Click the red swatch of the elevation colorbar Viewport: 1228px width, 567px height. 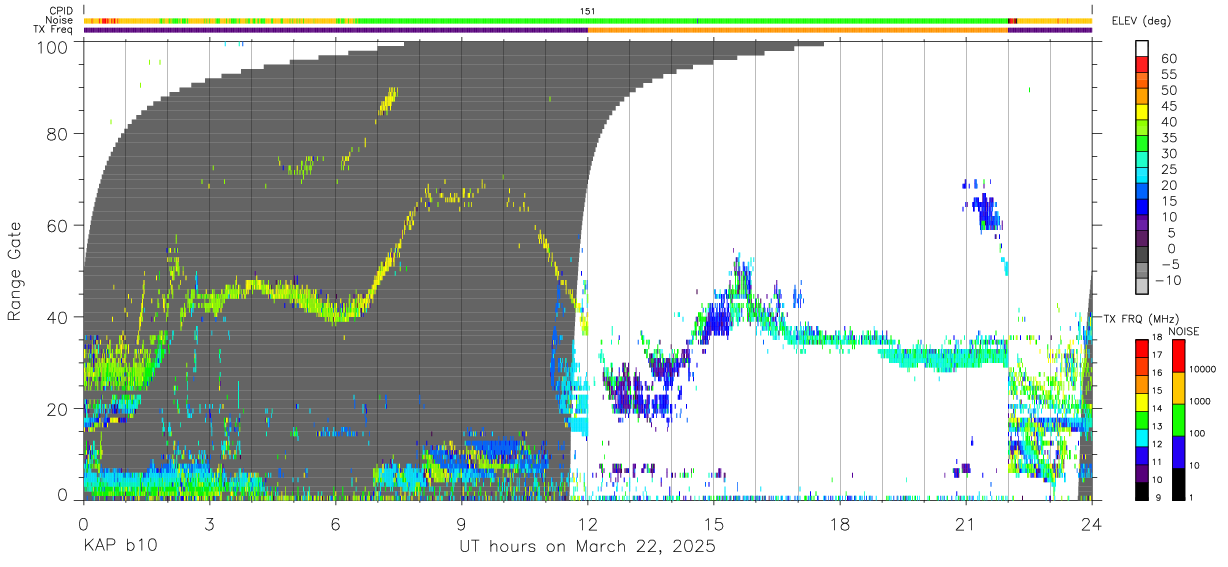(1142, 63)
